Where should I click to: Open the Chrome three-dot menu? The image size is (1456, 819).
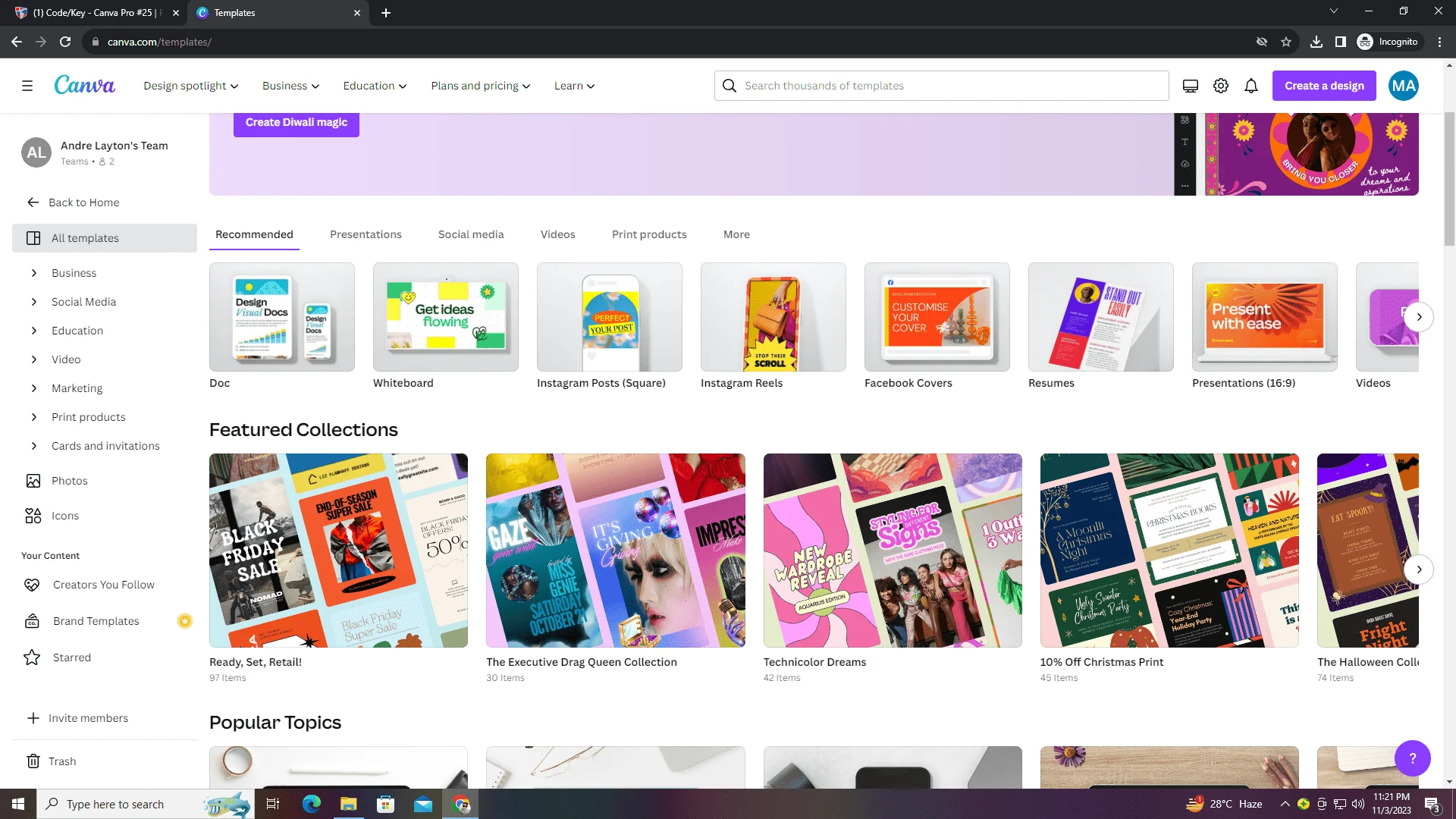click(x=1439, y=42)
